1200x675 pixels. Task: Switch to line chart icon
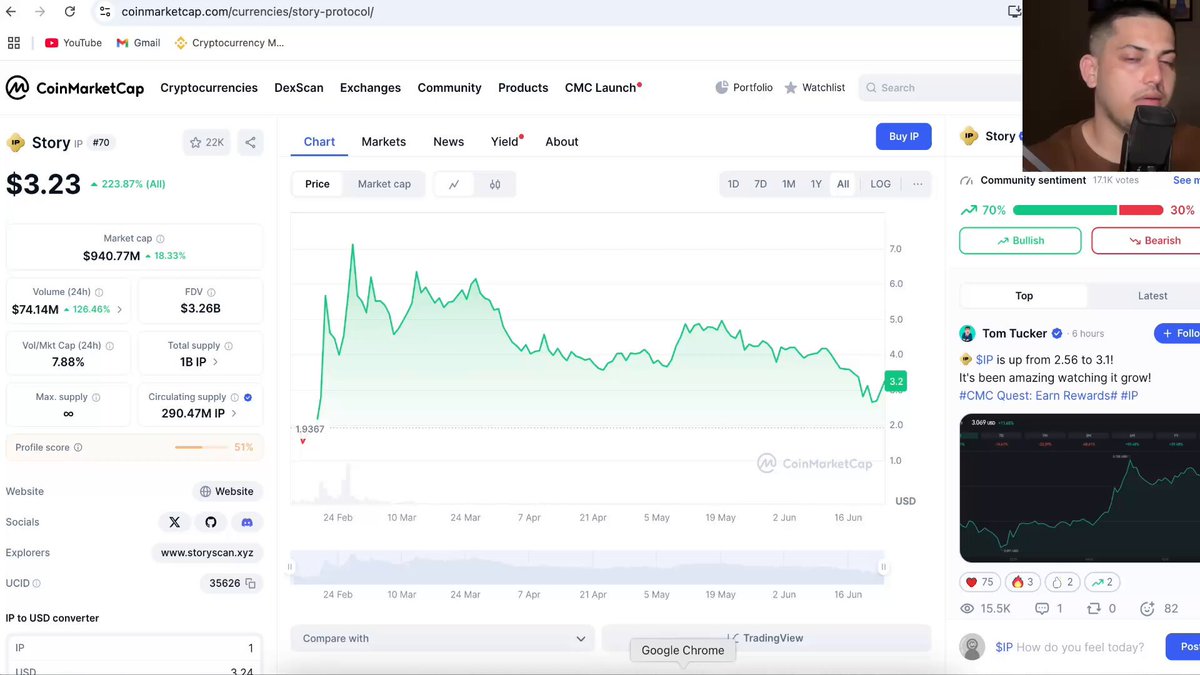454,184
